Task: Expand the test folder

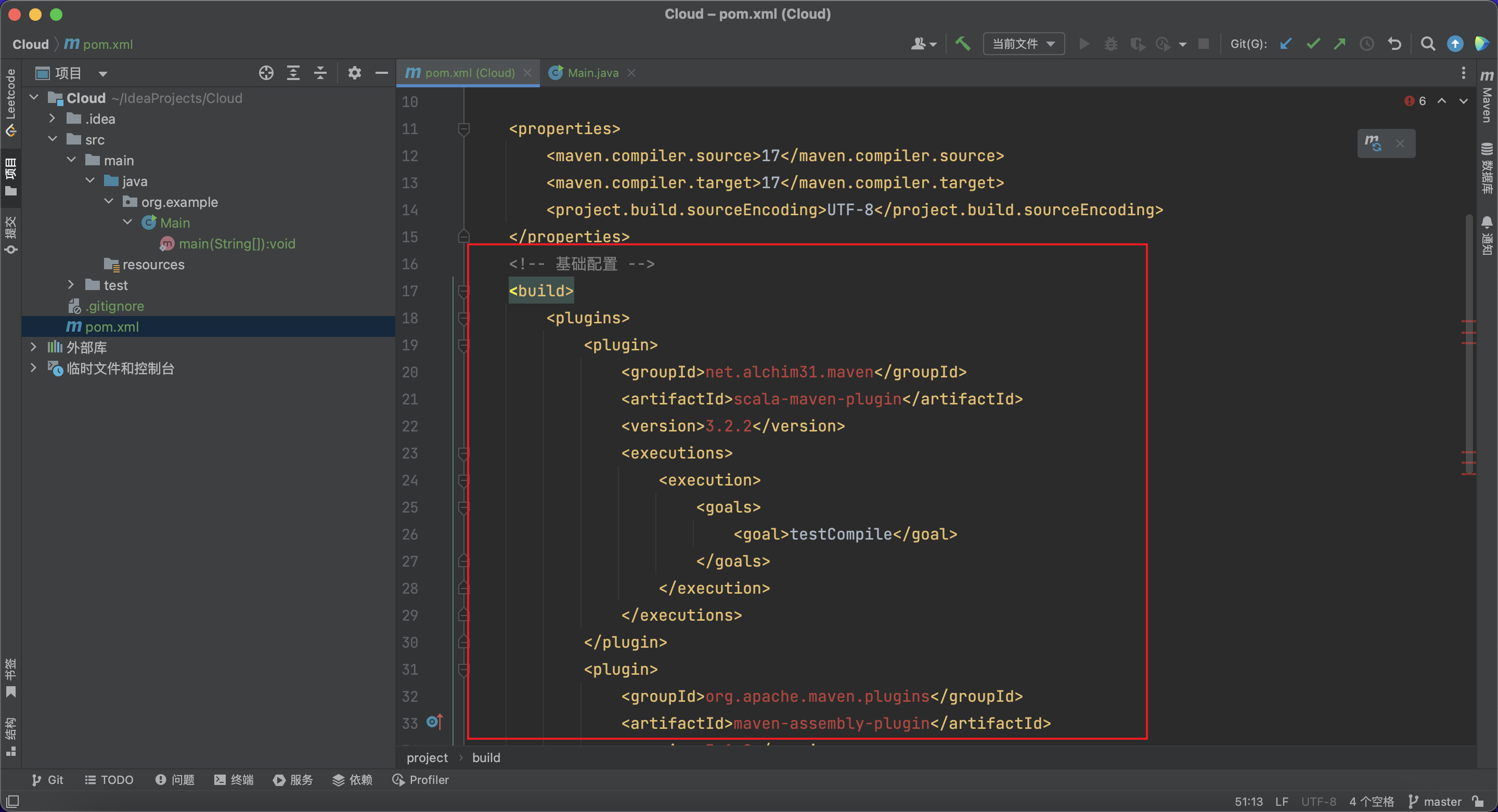Action: pos(71,285)
